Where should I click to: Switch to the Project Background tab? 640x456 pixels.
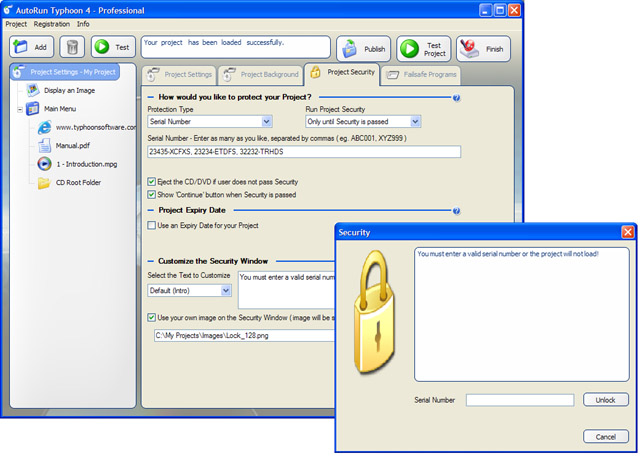[261, 75]
